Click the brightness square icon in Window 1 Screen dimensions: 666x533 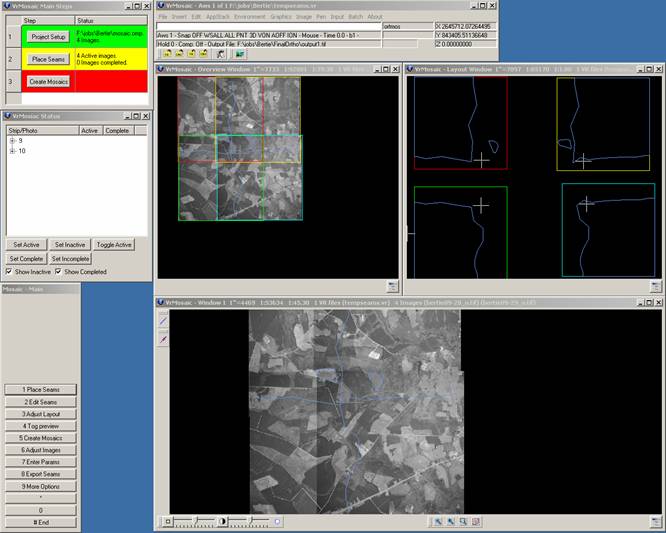[168, 521]
